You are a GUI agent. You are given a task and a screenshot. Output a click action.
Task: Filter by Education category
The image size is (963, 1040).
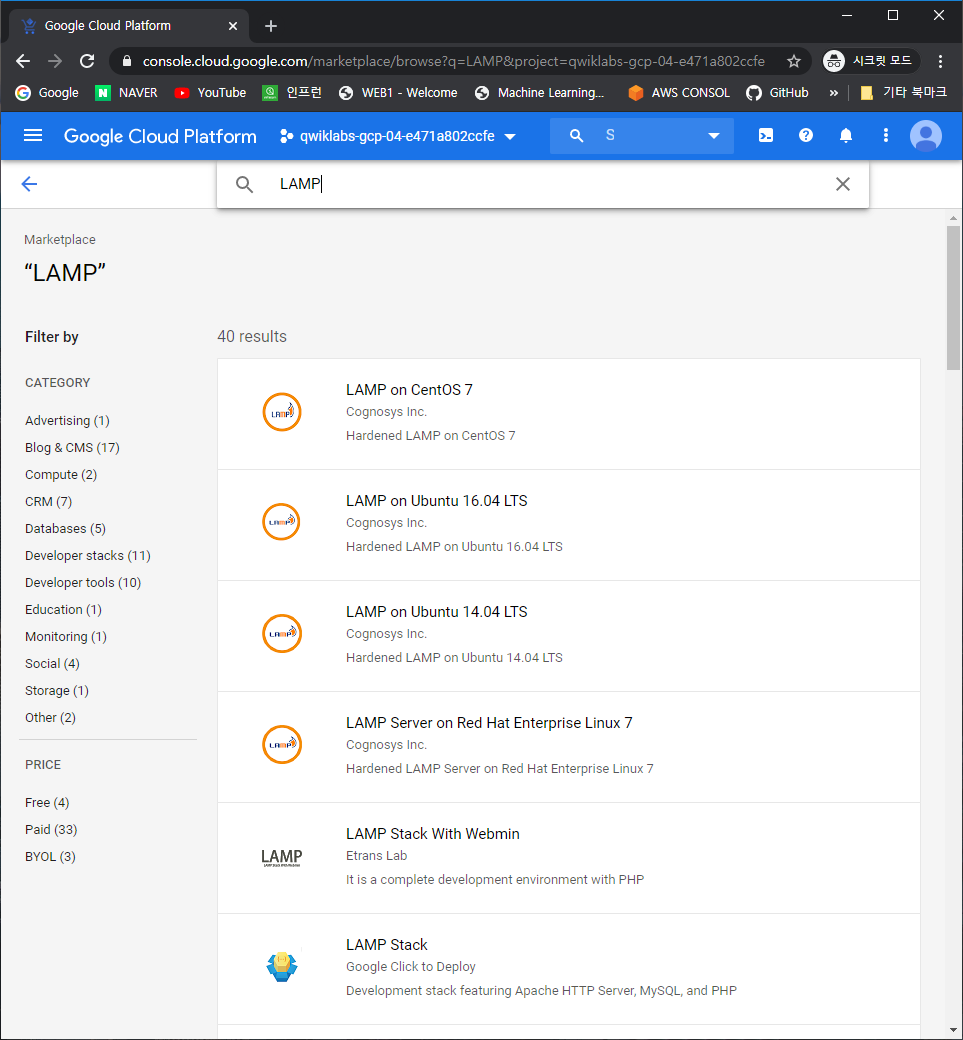[63, 610]
